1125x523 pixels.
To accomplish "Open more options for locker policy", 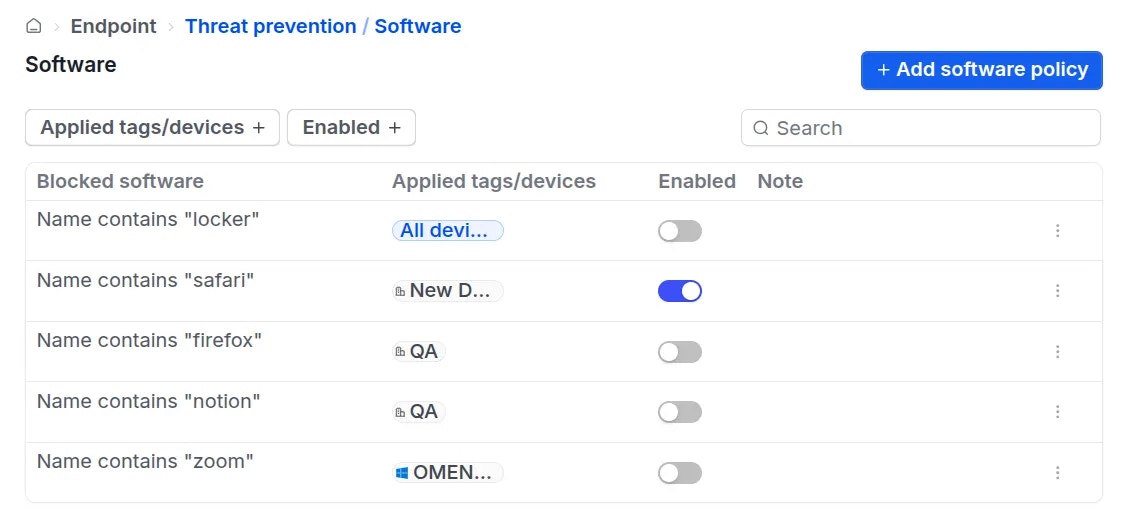I will click(x=1057, y=231).
